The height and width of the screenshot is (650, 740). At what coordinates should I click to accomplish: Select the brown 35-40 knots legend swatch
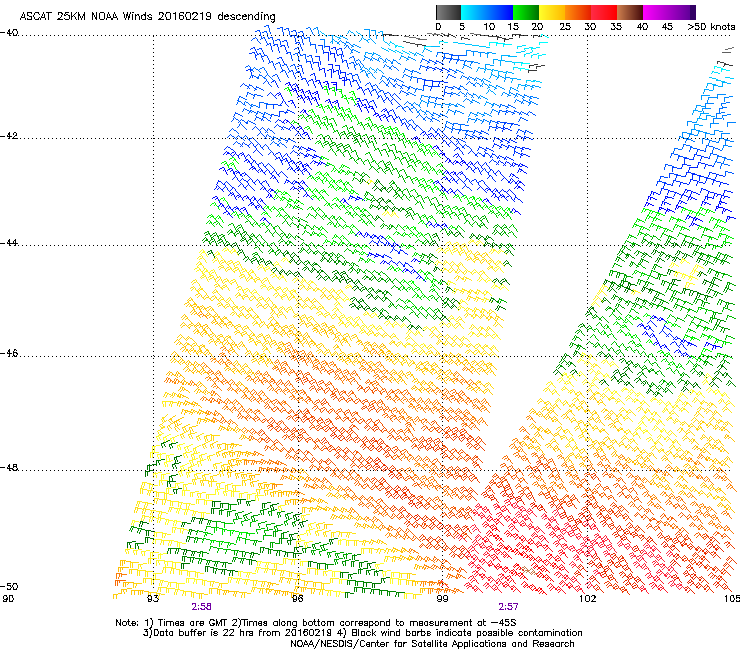coord(630,12)
